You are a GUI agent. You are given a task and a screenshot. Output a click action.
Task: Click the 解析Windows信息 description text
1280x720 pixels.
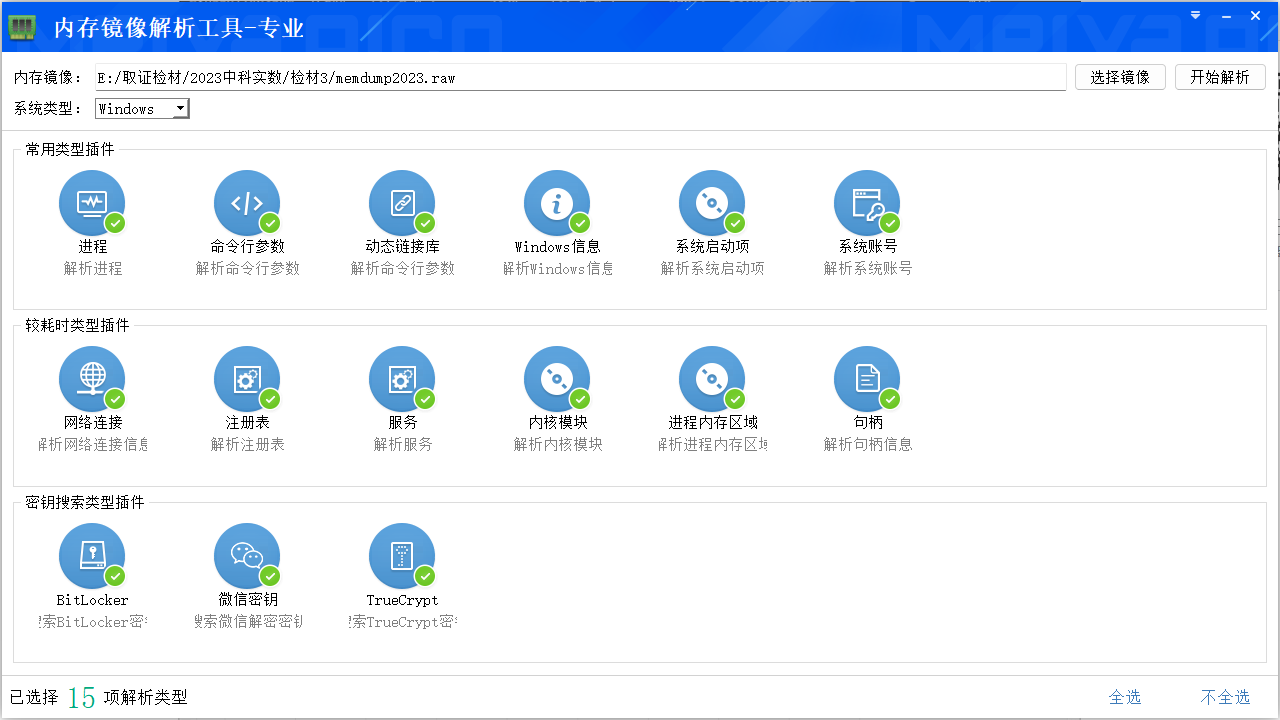point(558,268)
